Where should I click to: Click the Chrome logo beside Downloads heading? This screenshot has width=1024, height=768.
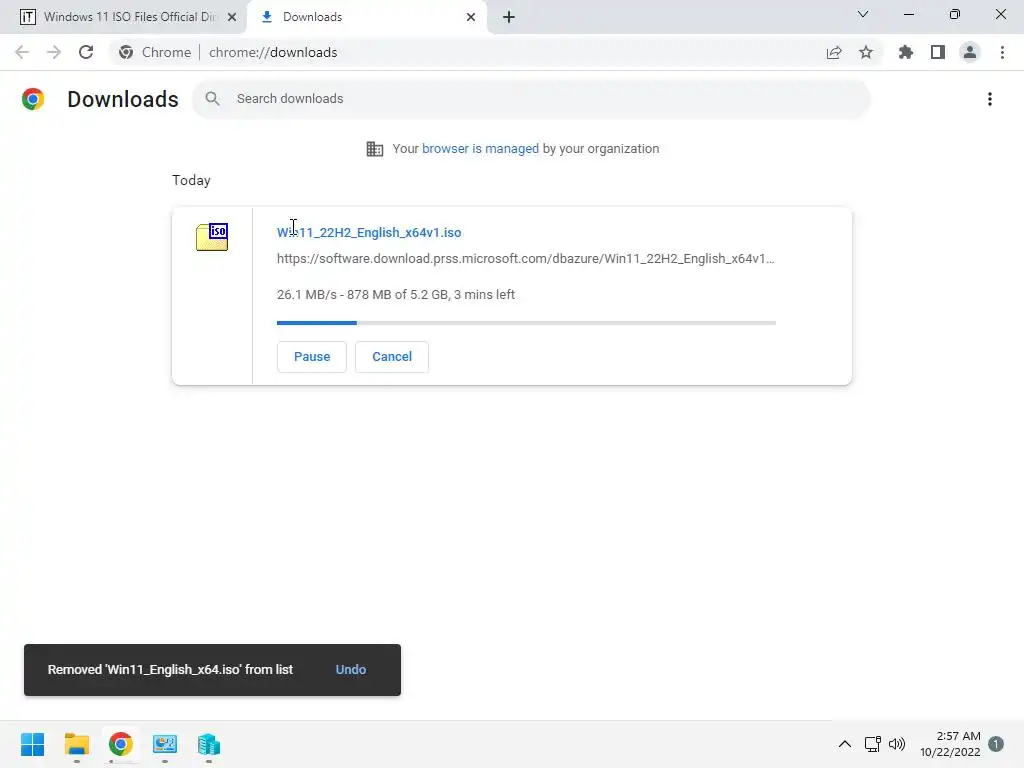pyautogui.click(x=33, y=99)
